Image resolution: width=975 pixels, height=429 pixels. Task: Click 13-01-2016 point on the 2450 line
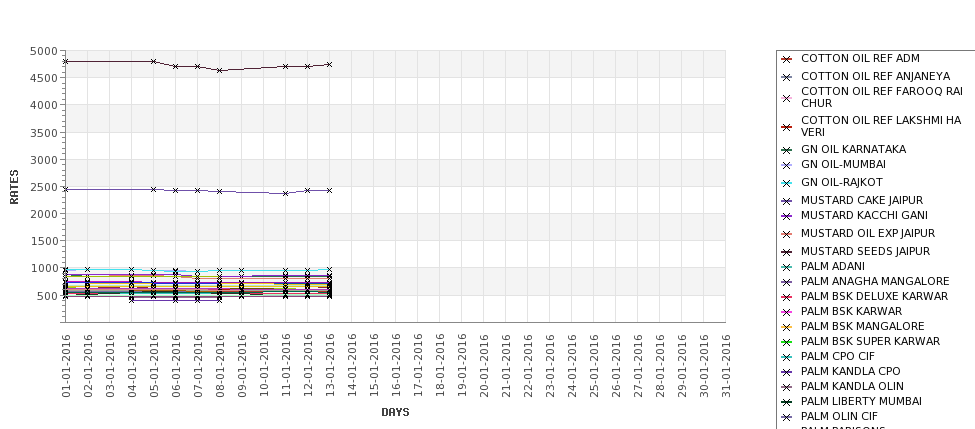(330, 190)
